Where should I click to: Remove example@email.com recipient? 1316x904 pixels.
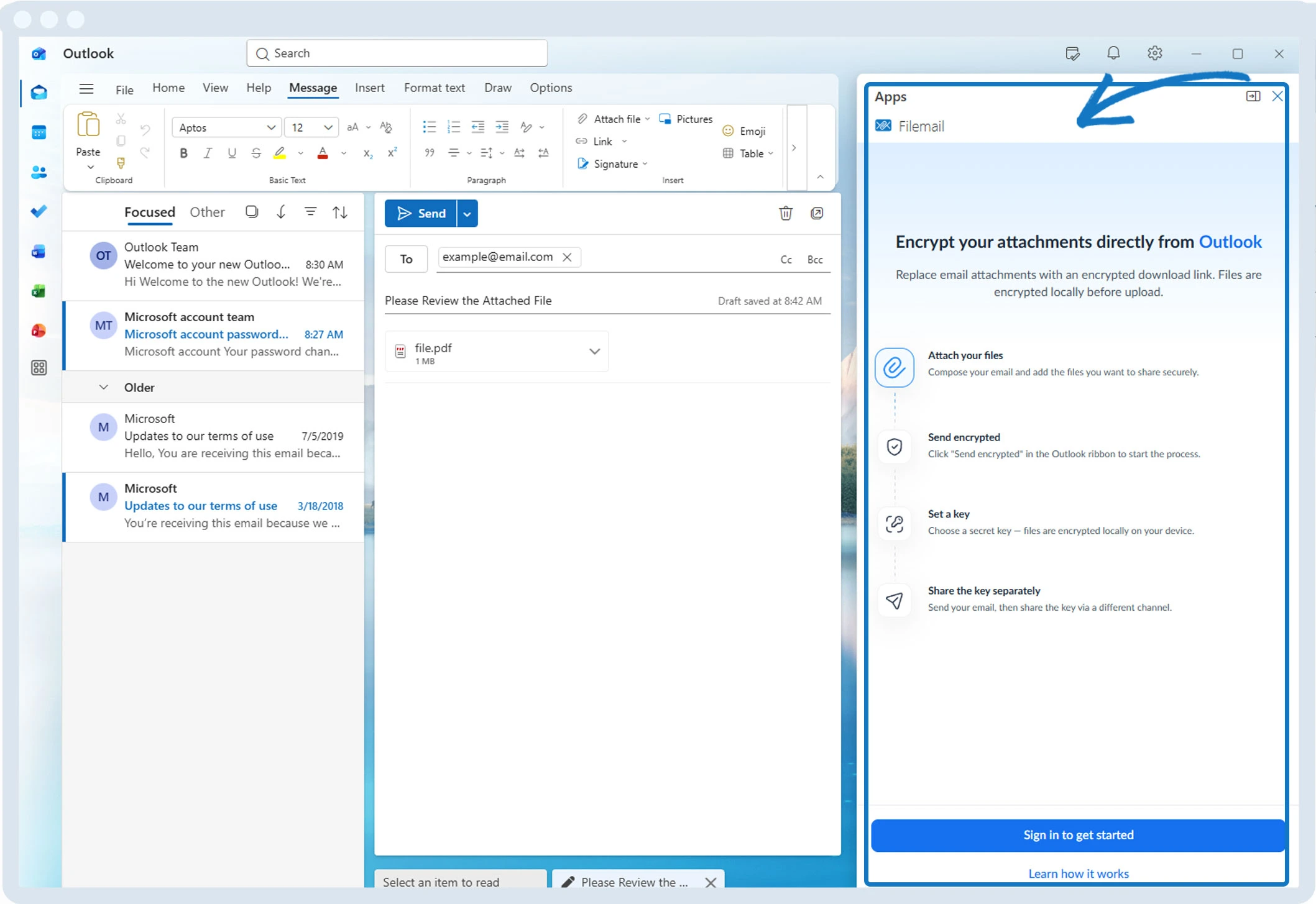pyautogui.click(x=567, y=257)
